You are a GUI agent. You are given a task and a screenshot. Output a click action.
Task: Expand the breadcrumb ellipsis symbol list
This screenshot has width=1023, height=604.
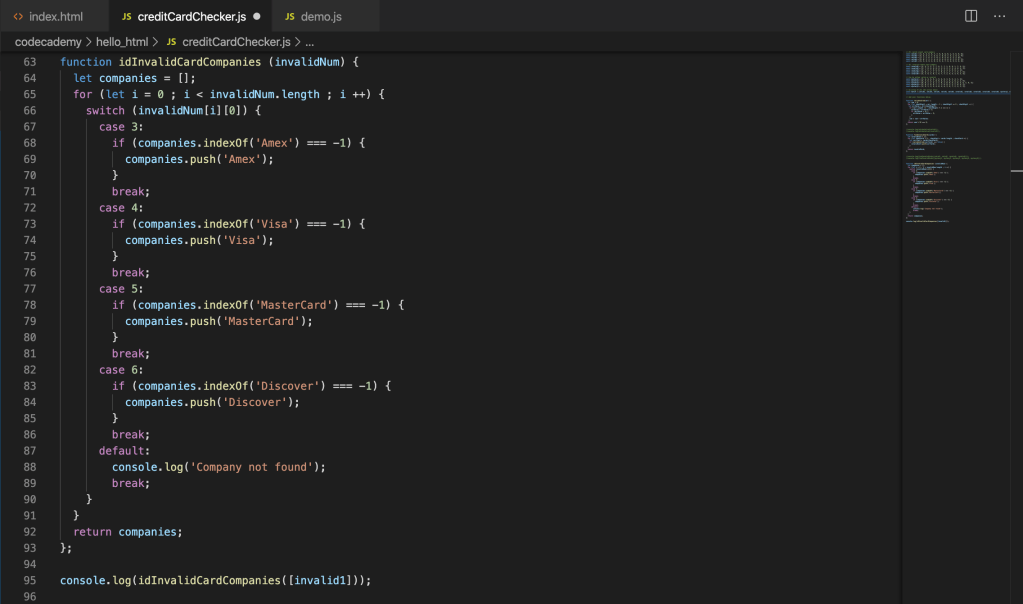point(309,42)
